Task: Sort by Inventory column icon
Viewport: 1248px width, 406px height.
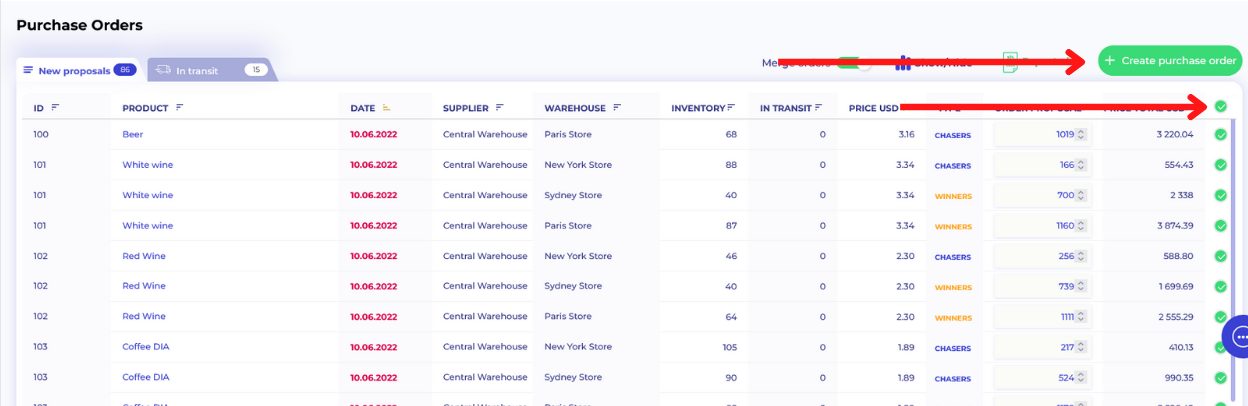Action: [732, 108]
